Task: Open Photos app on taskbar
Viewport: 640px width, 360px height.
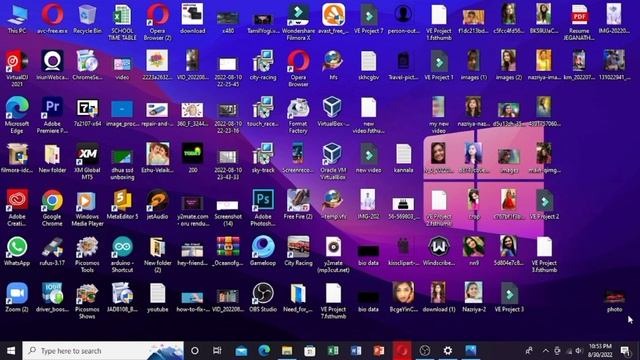Action: pyautogui.click(x=471, y=351)
